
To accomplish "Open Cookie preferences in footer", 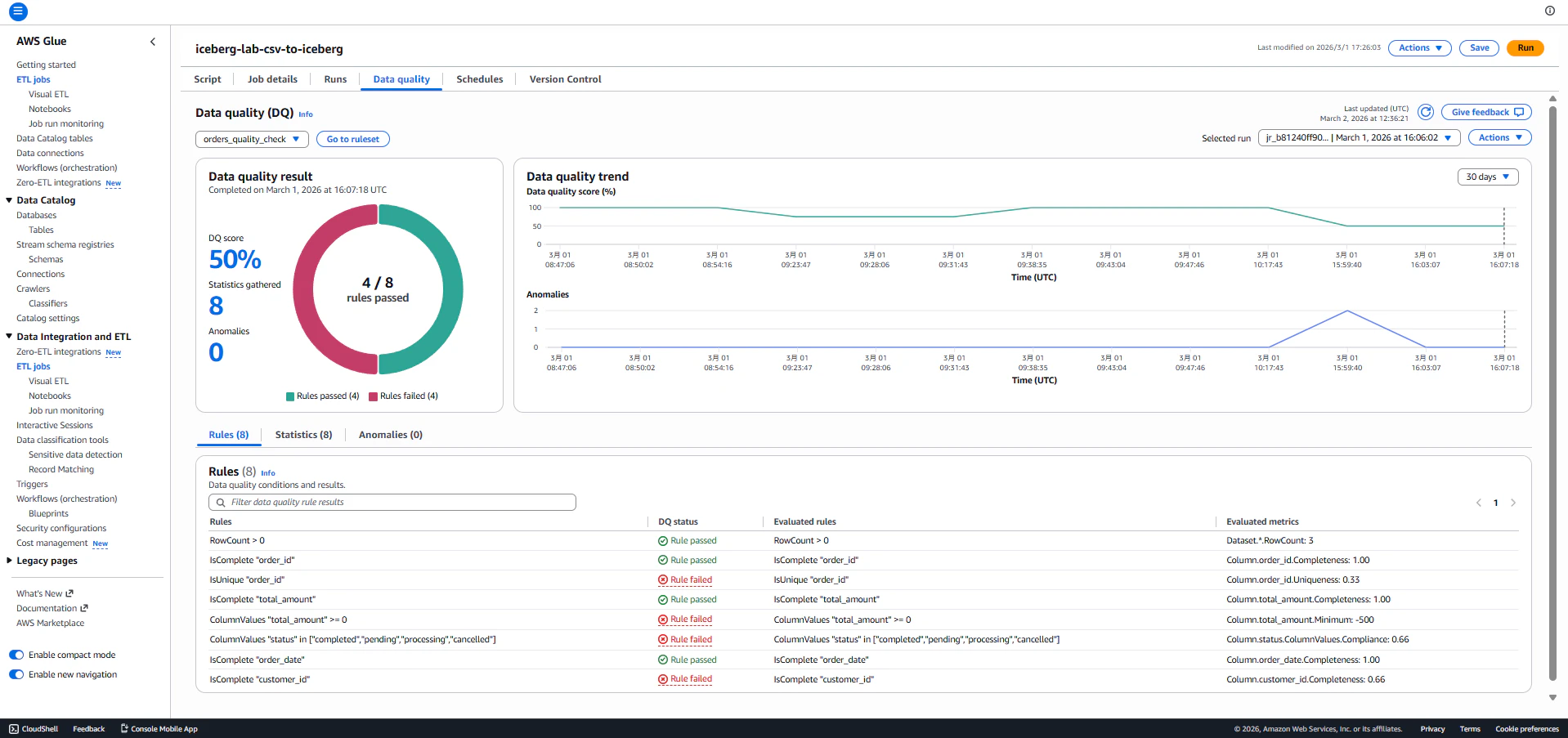I will (x=1527, y=729).
